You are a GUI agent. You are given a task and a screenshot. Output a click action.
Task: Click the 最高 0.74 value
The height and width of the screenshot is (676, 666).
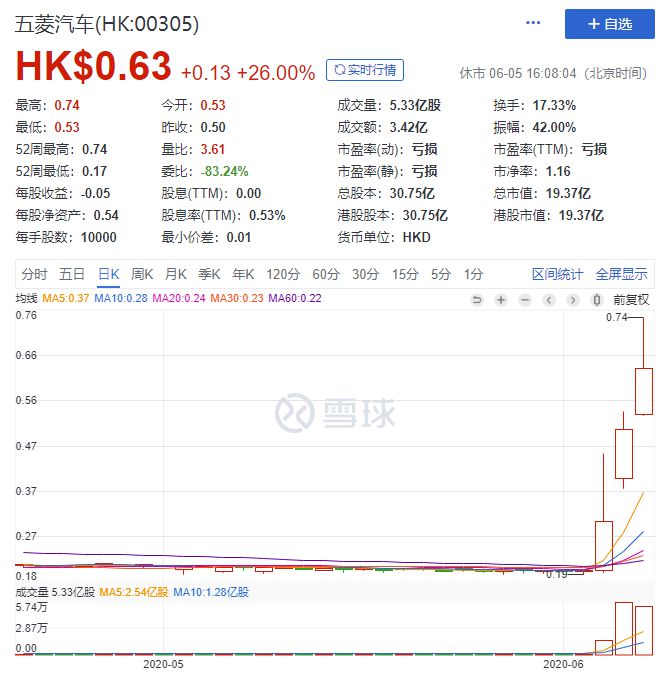point(67,105)
